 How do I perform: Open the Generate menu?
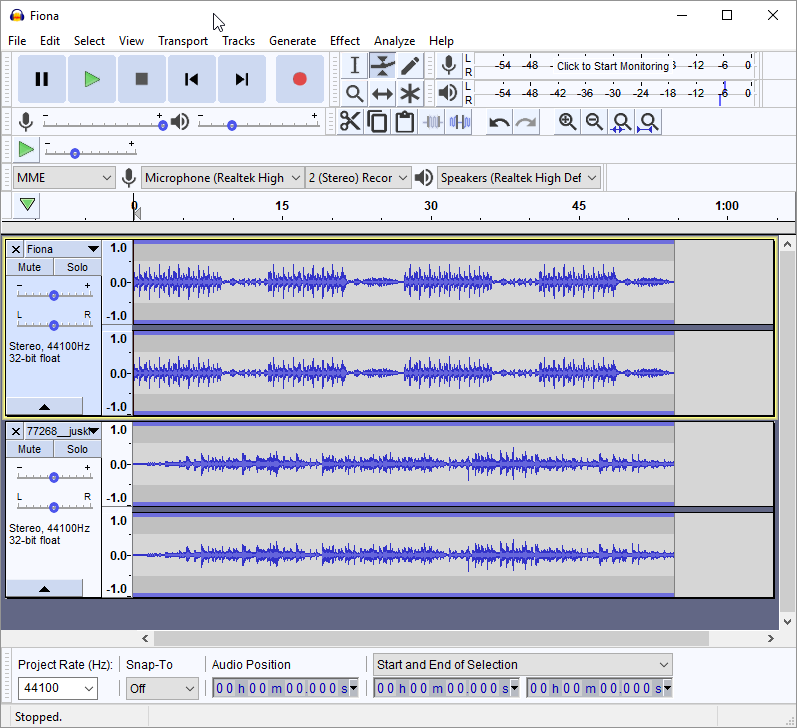[x=292, y=41]
